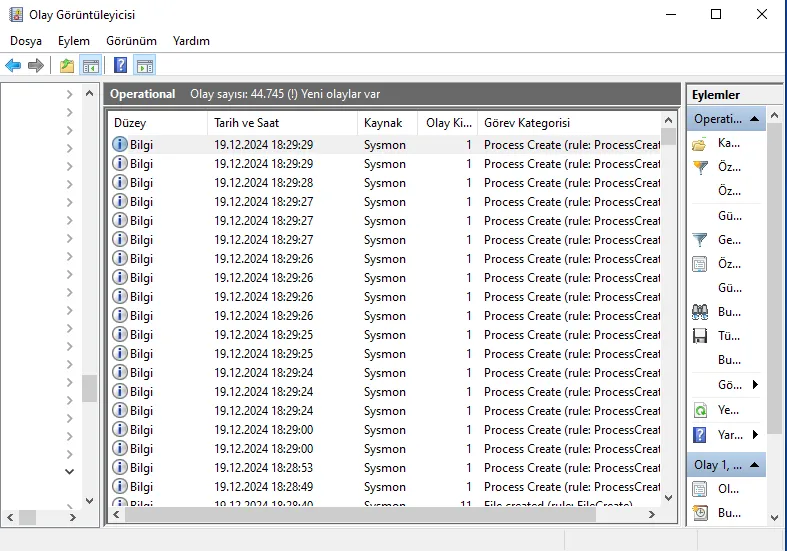Screen dimensions: 787x551
Task: Open the Gö... submenu arrow
Action: tap(755, 385)
